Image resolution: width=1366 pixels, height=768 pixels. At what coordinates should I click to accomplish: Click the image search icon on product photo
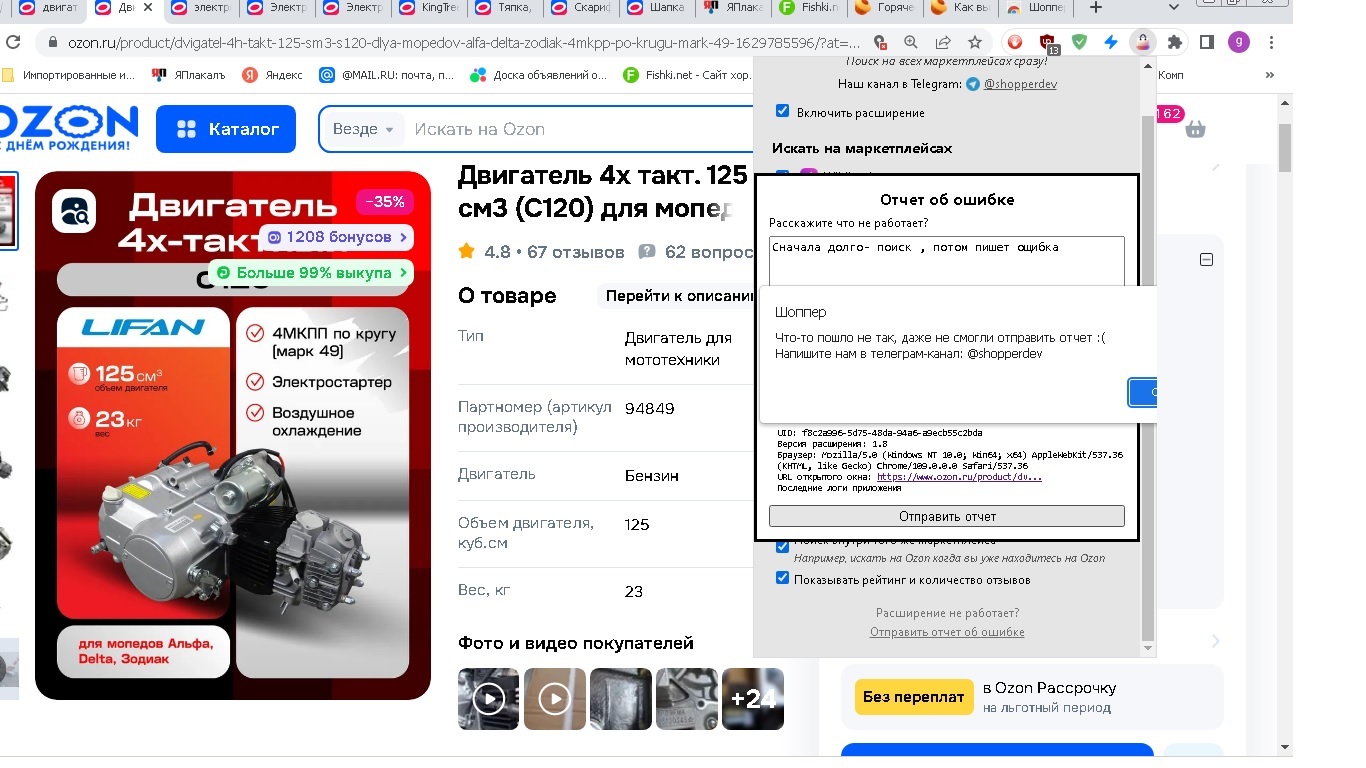pos(73,211)
